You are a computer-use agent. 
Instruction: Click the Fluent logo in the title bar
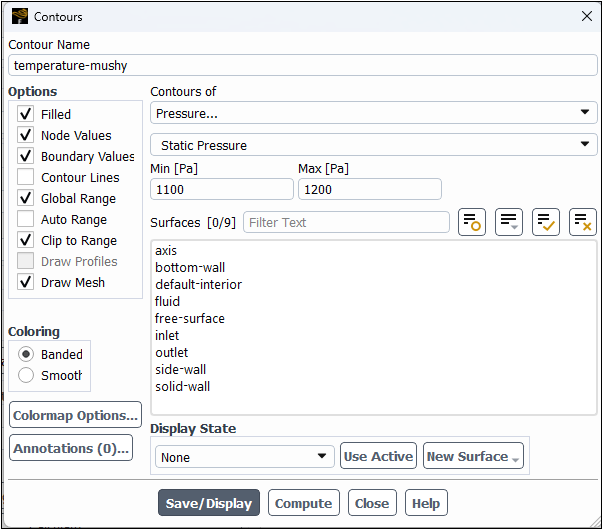click(19, 16)
